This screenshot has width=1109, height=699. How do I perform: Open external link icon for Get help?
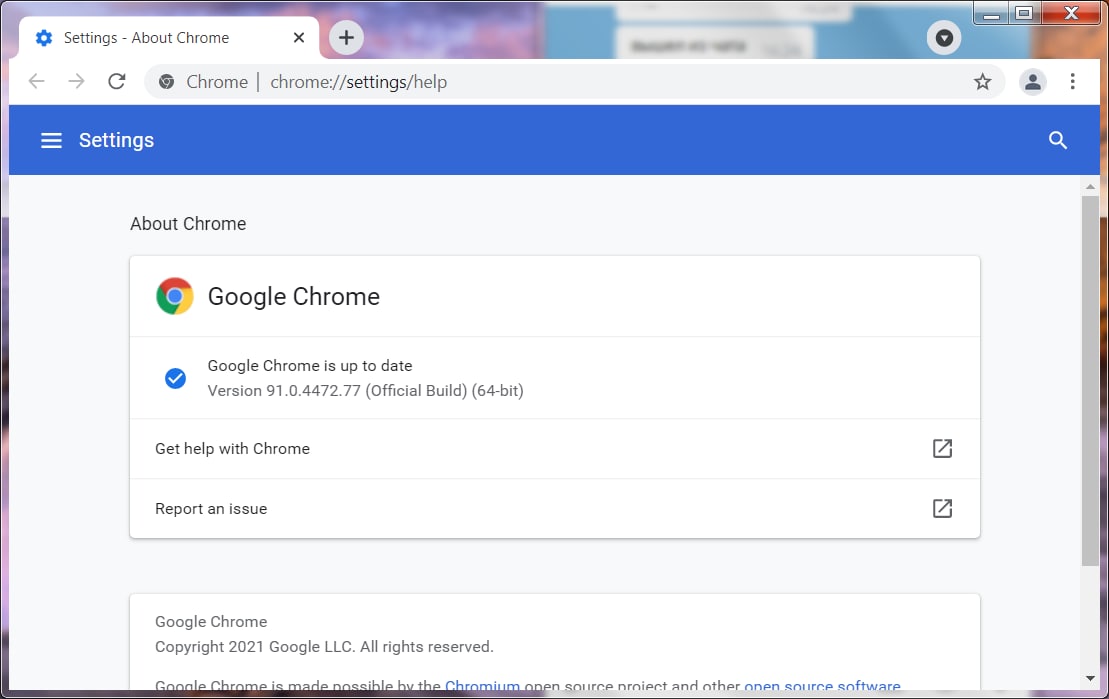pyautogui.click(x=942, y=449)
